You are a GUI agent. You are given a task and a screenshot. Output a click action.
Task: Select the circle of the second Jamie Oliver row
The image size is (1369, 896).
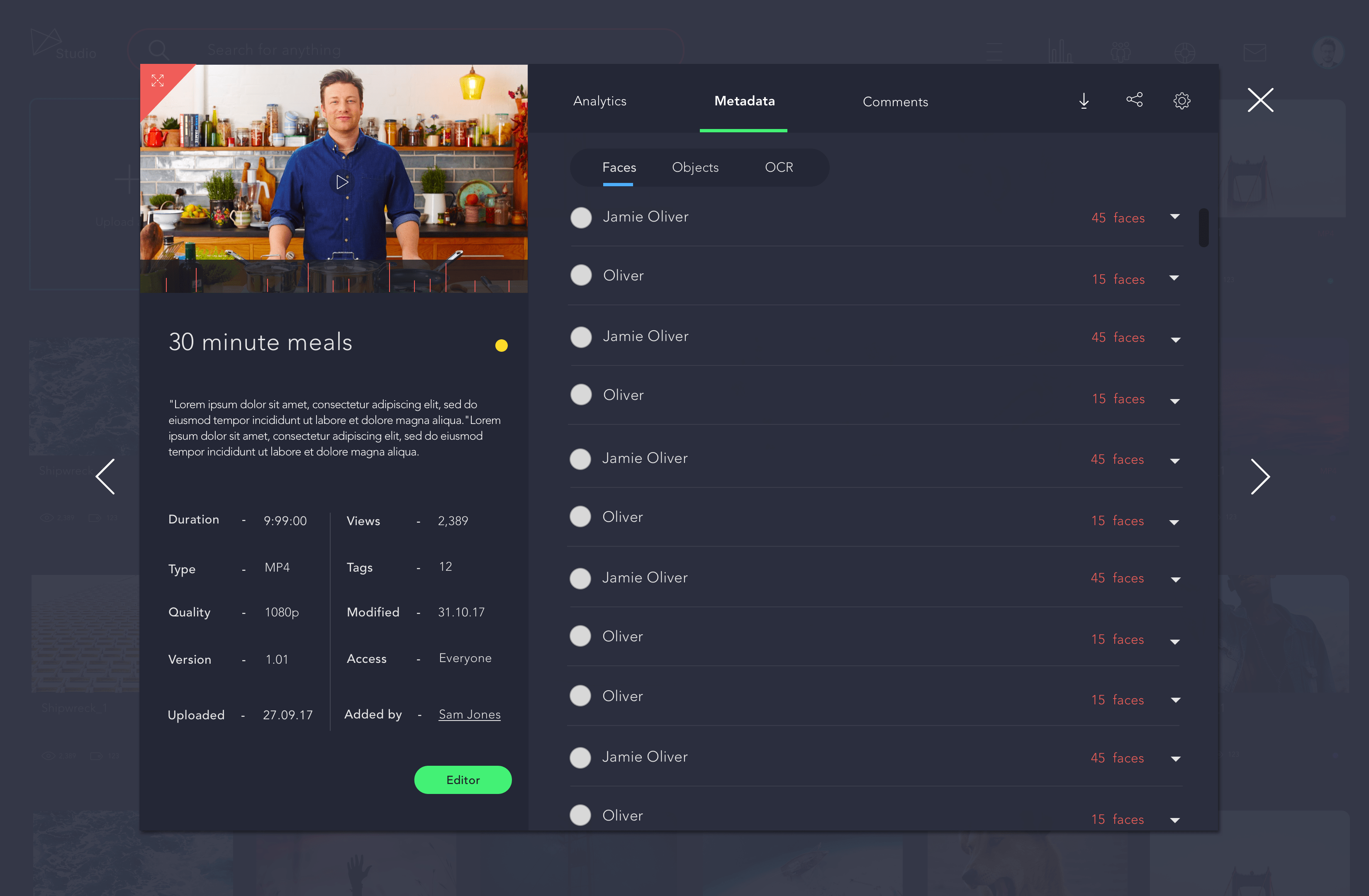coord(581,337)
